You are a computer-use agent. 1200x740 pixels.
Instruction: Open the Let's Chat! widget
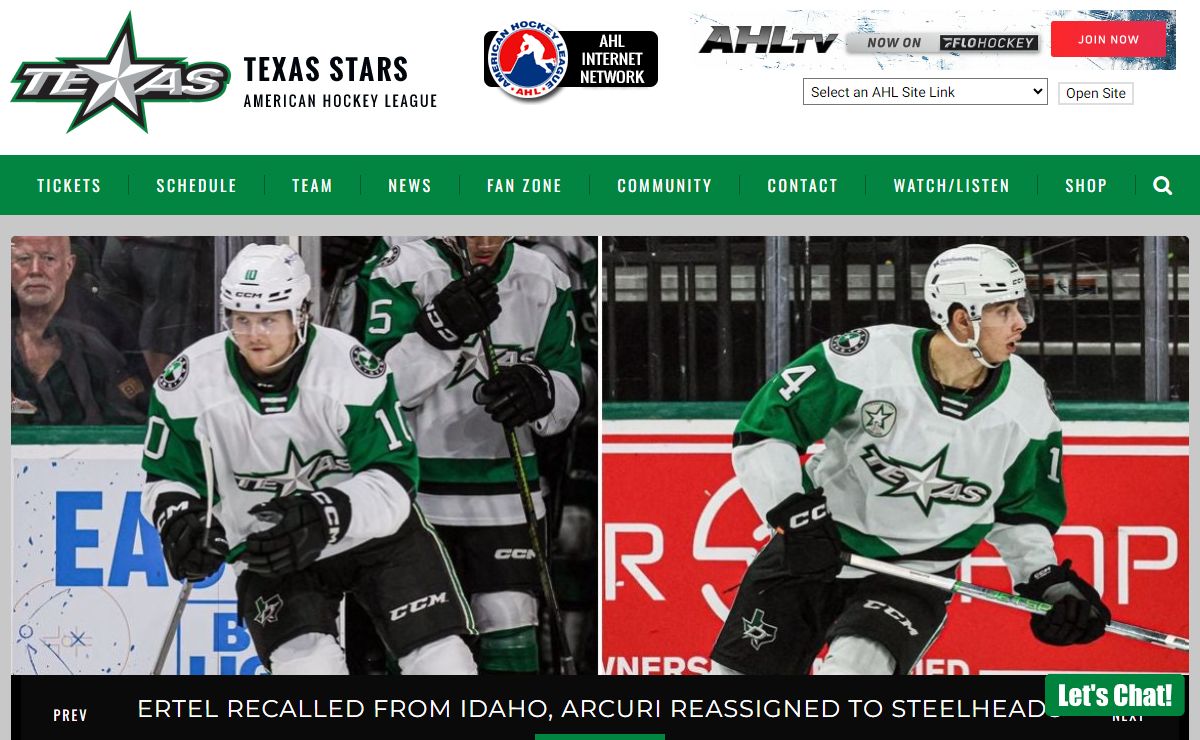1115,695
